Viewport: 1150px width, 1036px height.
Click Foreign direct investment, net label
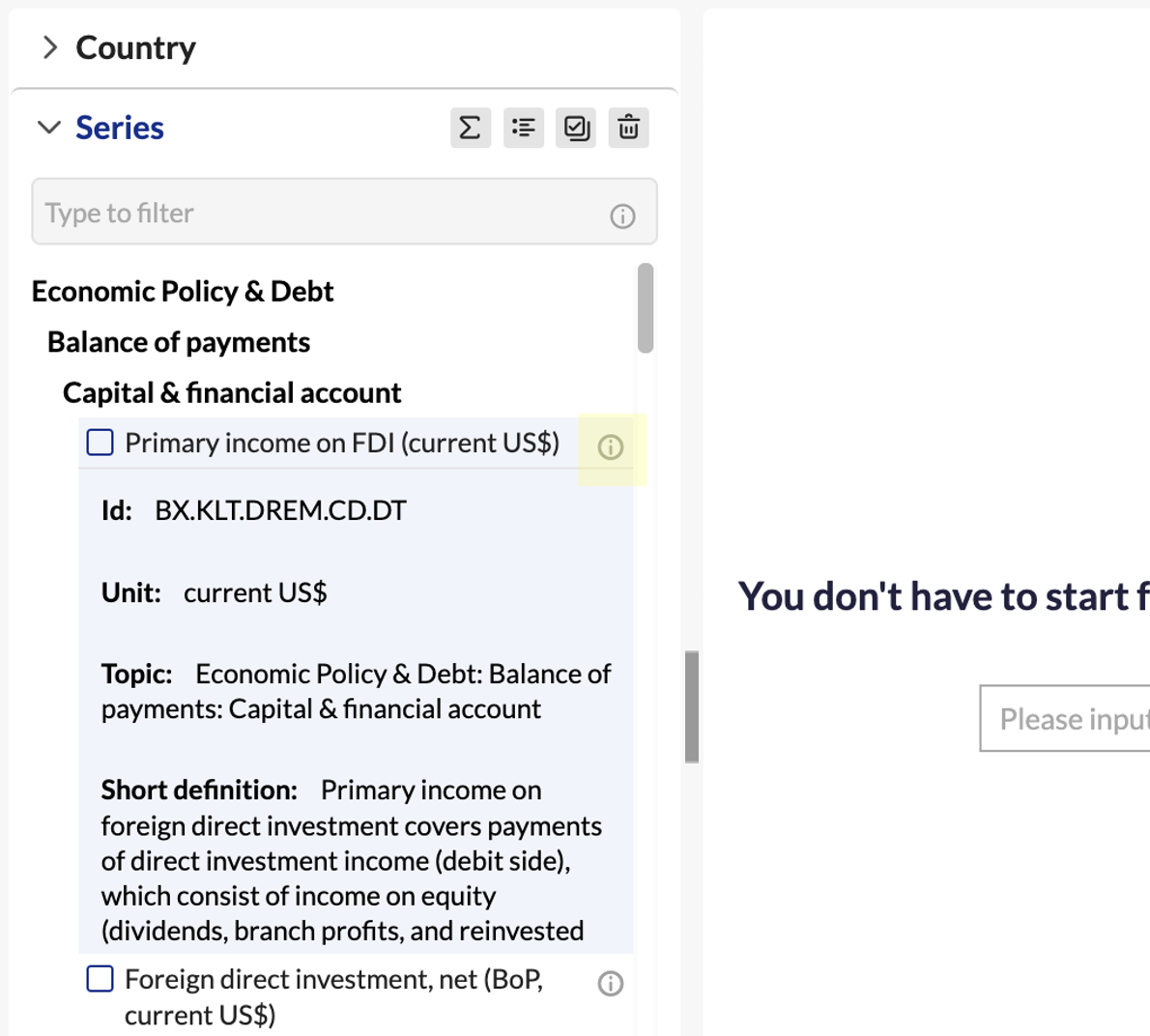pyautogui.click(x=334, y=997)
